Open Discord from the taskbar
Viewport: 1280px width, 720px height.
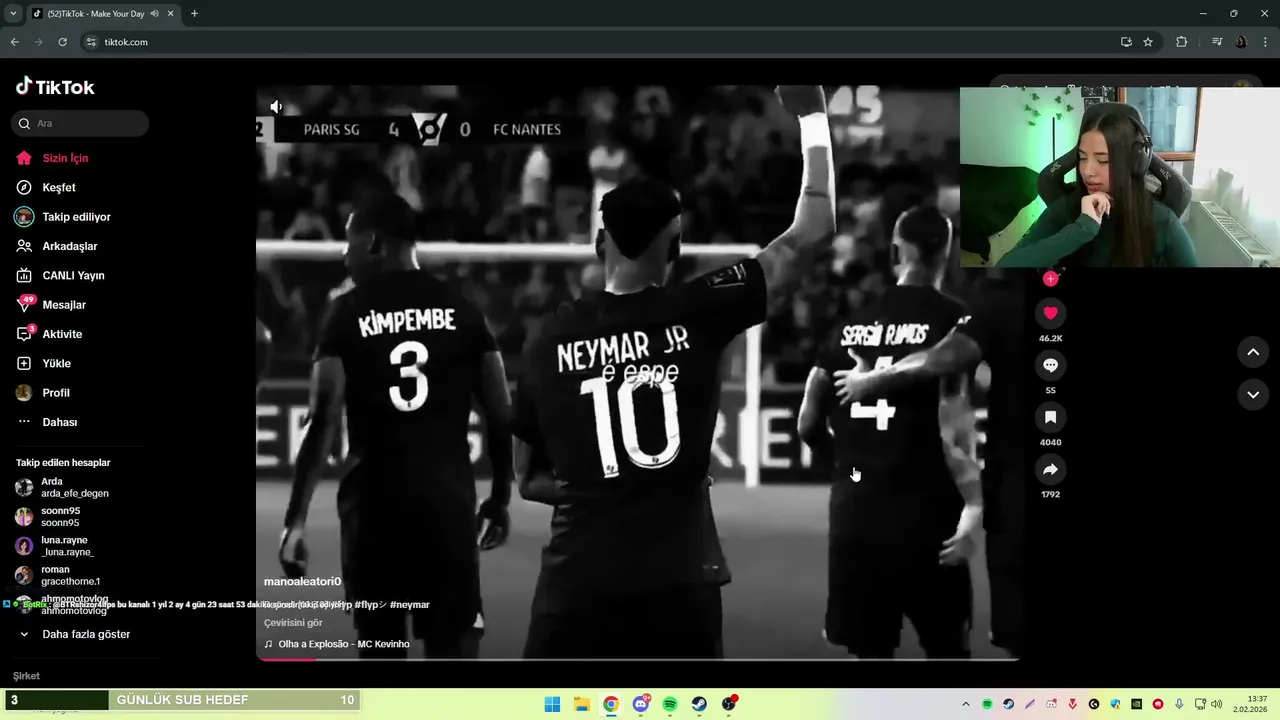tap(641, 704)
